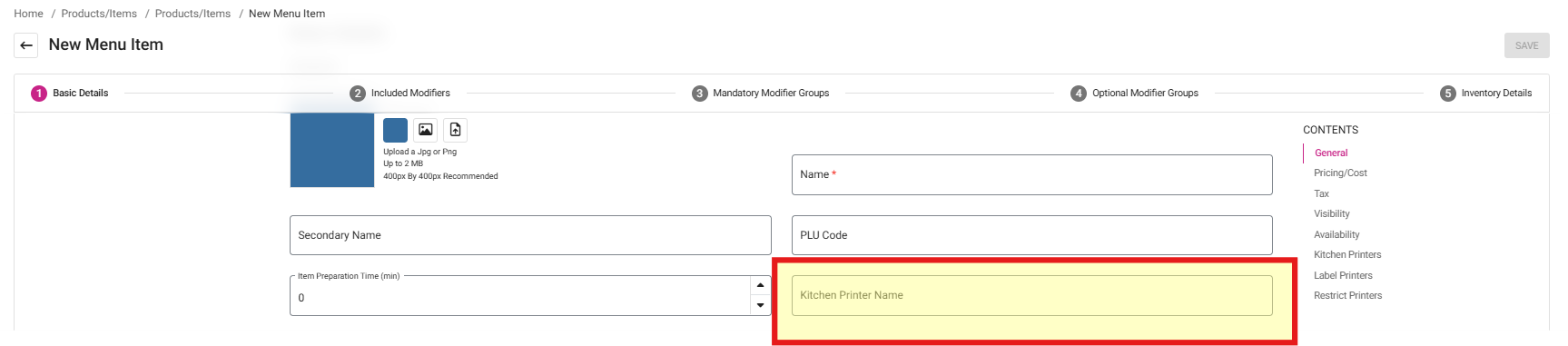Image resolution: width=1568 pixels, height=346 pixels.
Task: Jump to Inventory Details step
Action: tap(1486, 94)
